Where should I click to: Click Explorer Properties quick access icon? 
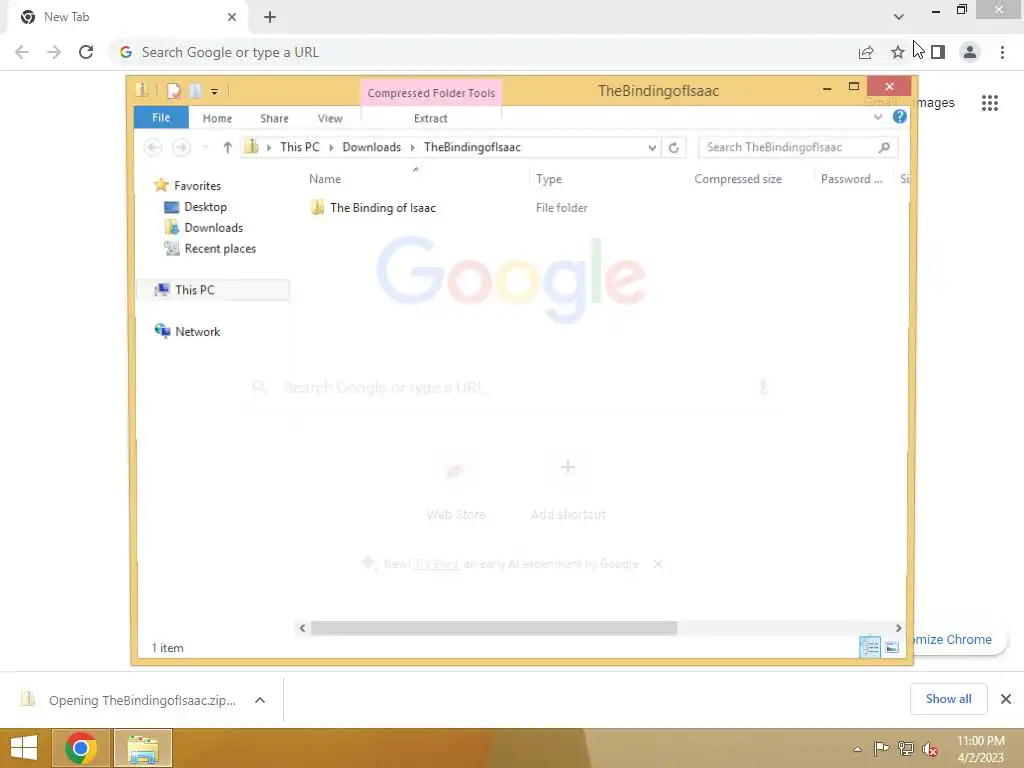coord(174,91)
